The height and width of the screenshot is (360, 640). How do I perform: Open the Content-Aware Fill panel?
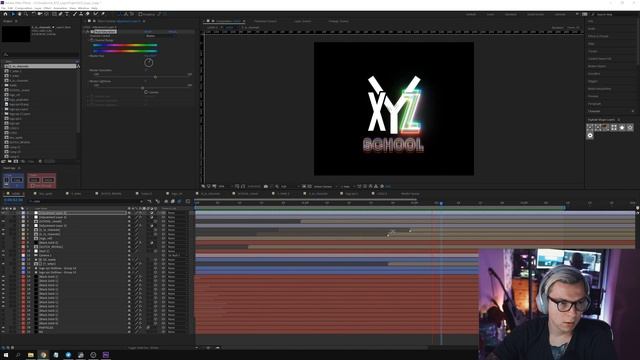point(600,59)
